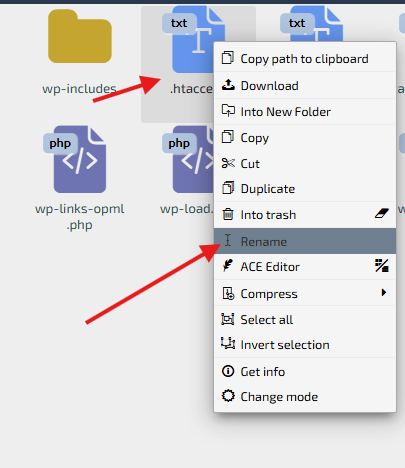Click the info circle icon beside Get info
Viewport: 405px width, 468px height.
pyautogui.click(x=228, y=371)
